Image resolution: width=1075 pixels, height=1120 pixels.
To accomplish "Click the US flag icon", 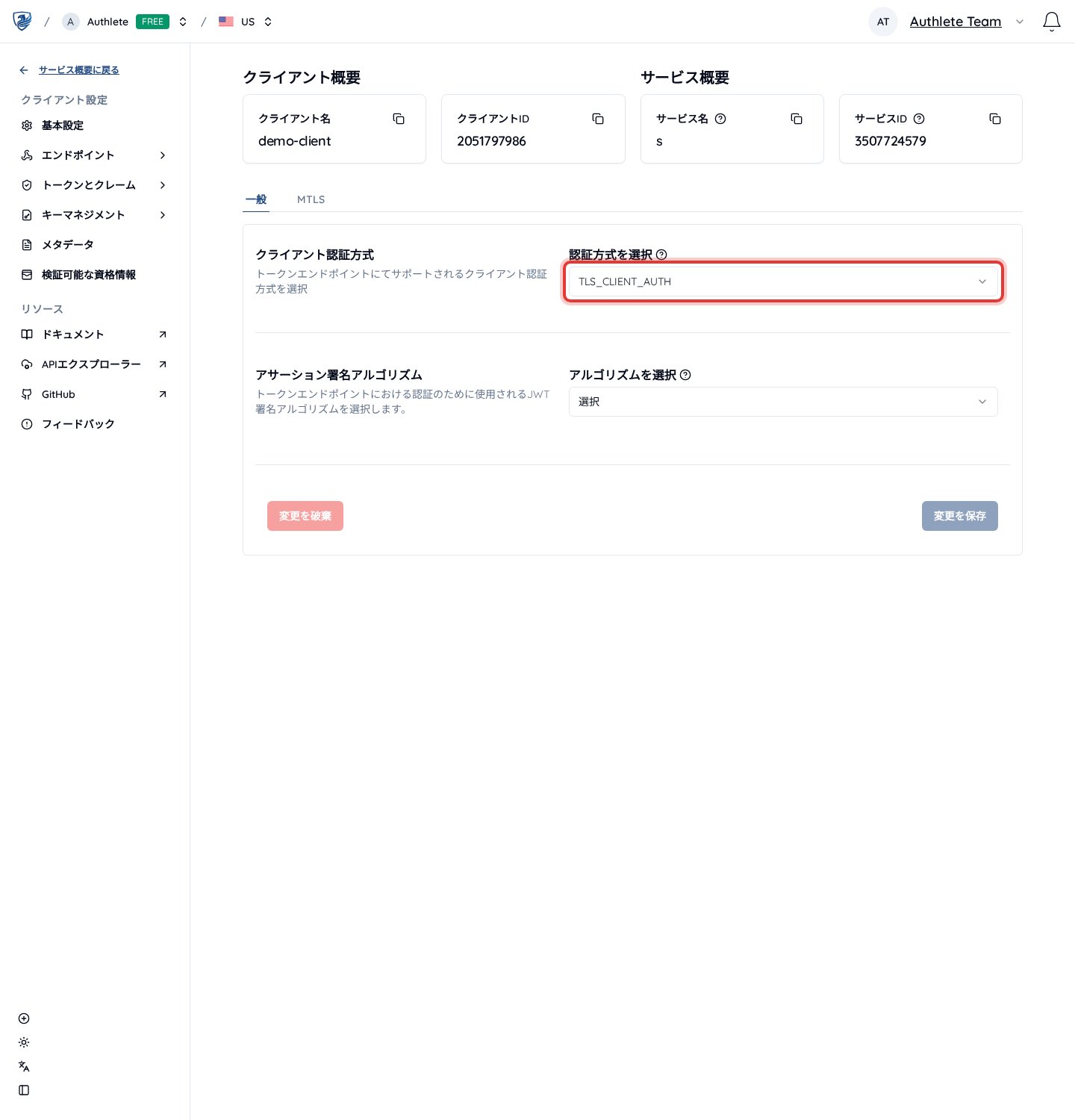I will (226, 22).
